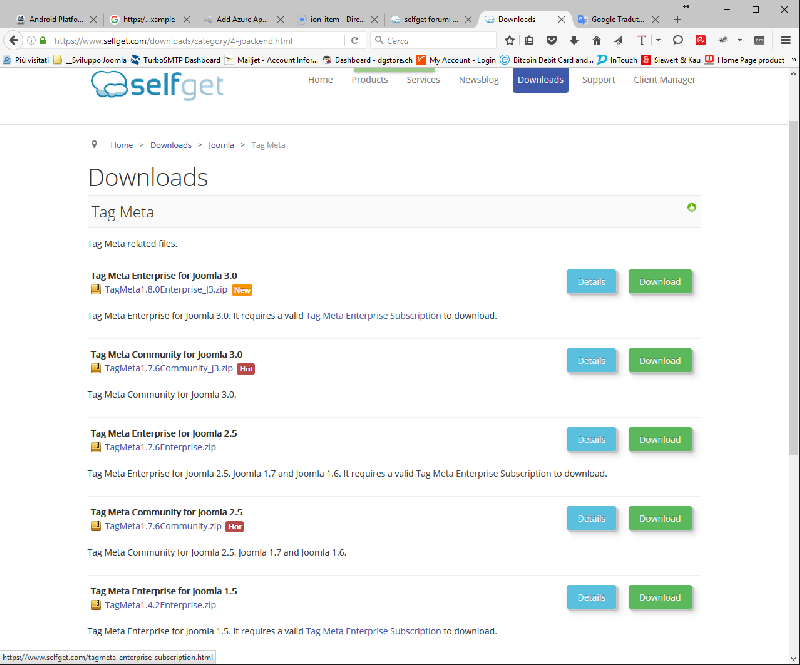The image size is (800, 665).
Task: Click the Downloads breadcrumb link
Action: [170, 145]
